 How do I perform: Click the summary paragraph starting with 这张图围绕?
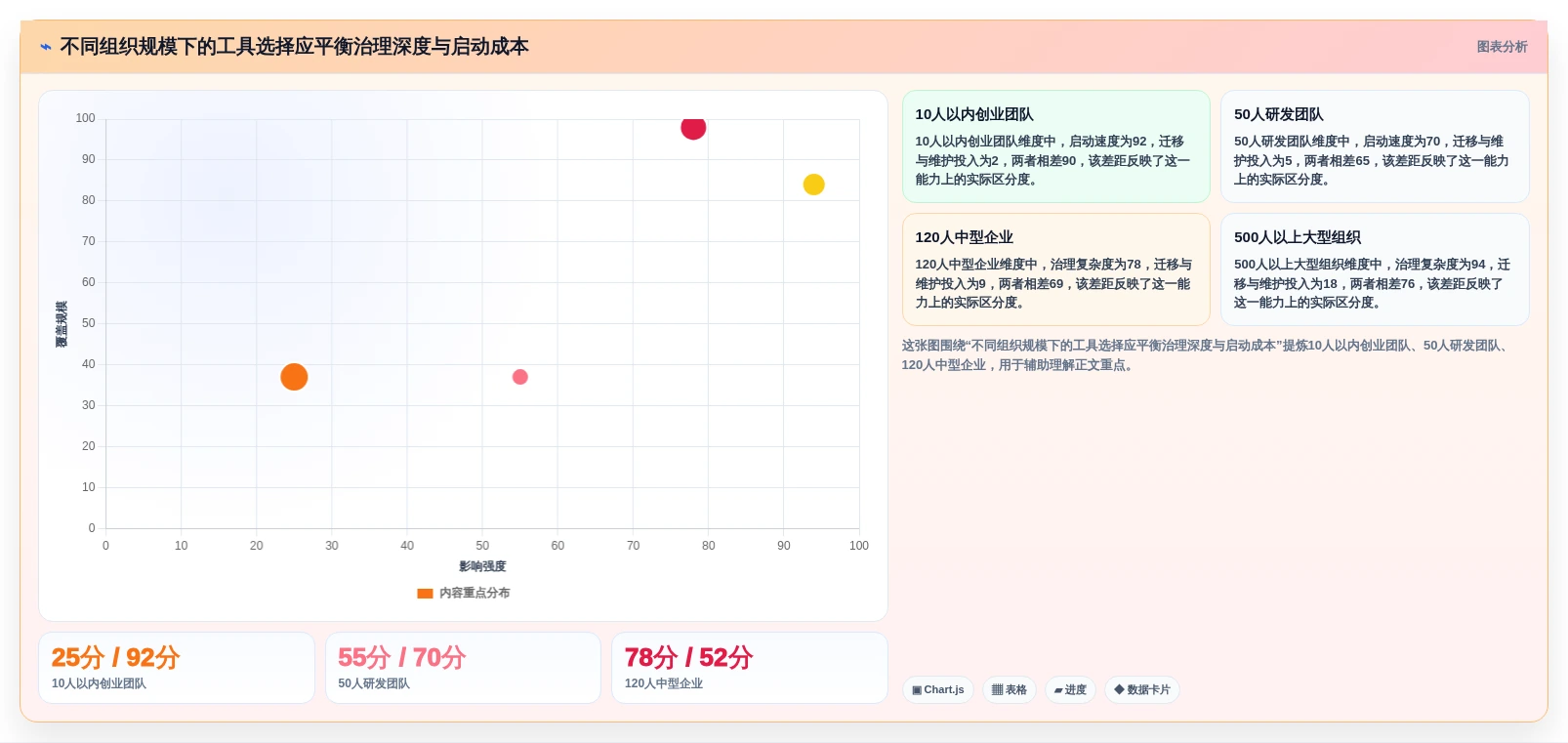click(1207, 355)
